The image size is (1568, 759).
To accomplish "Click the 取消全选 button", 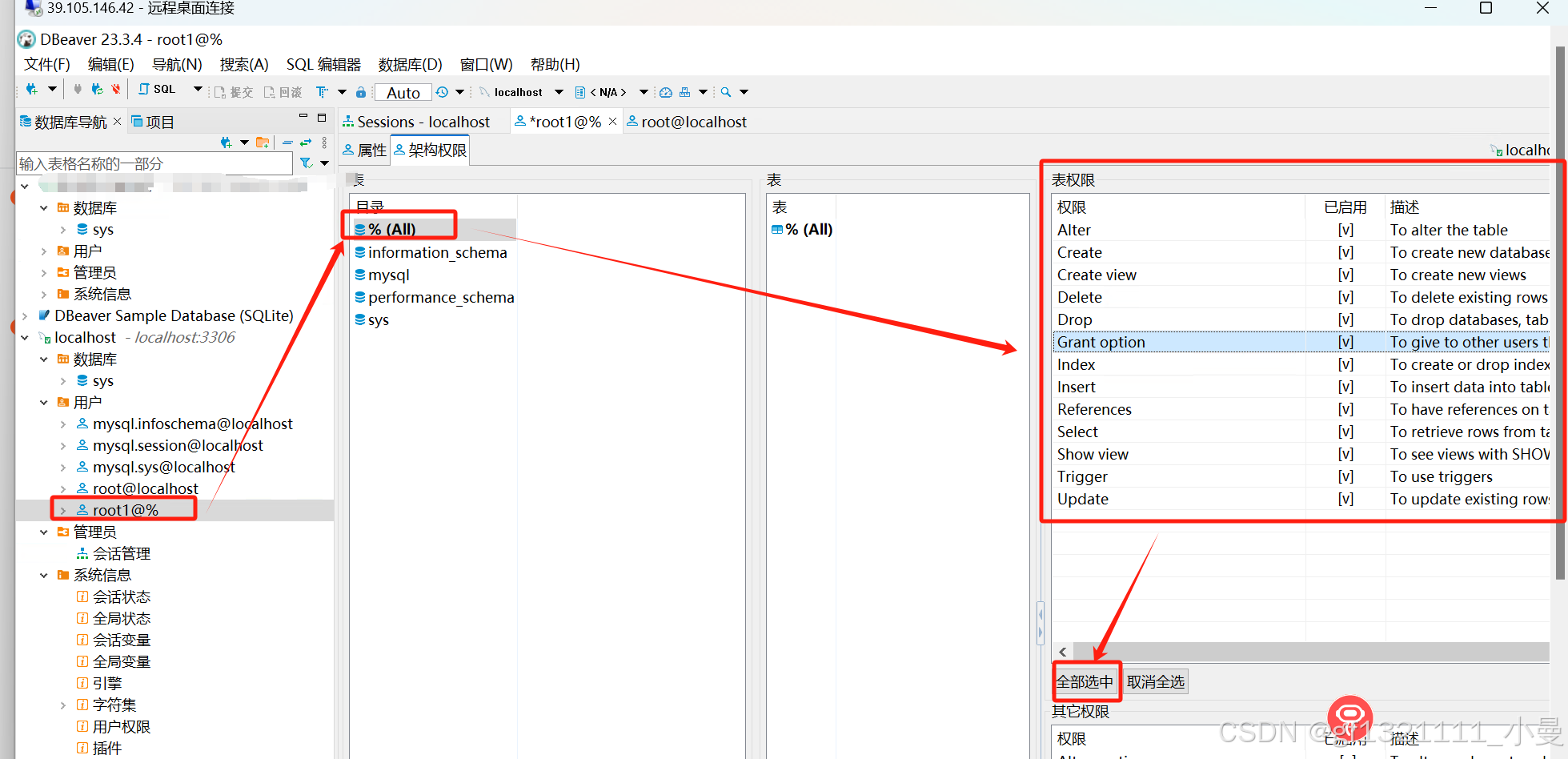I will (1155, 681).
